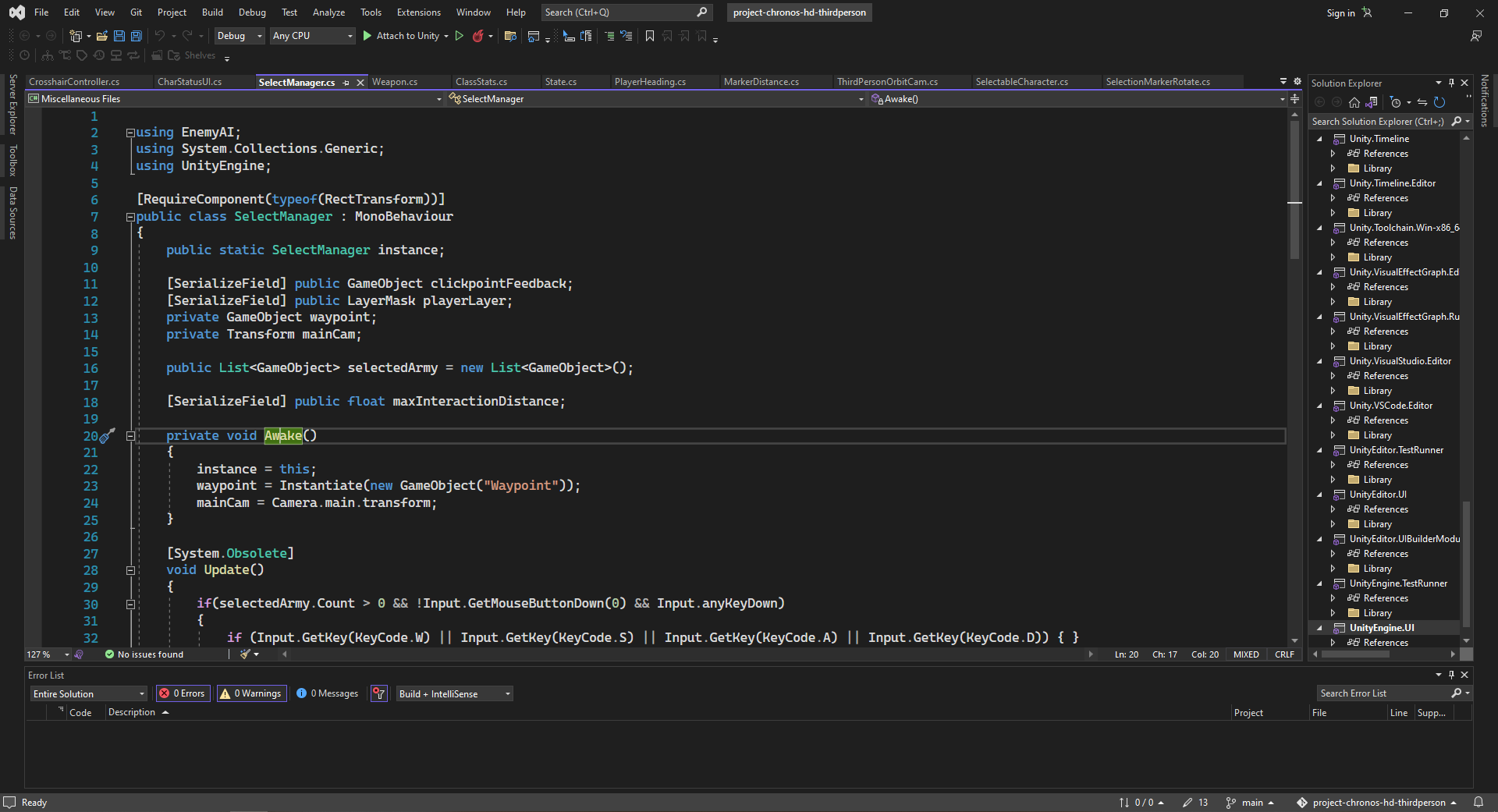
Task: Click the Solution Explorer Home icon
Action: point(1354,102)
